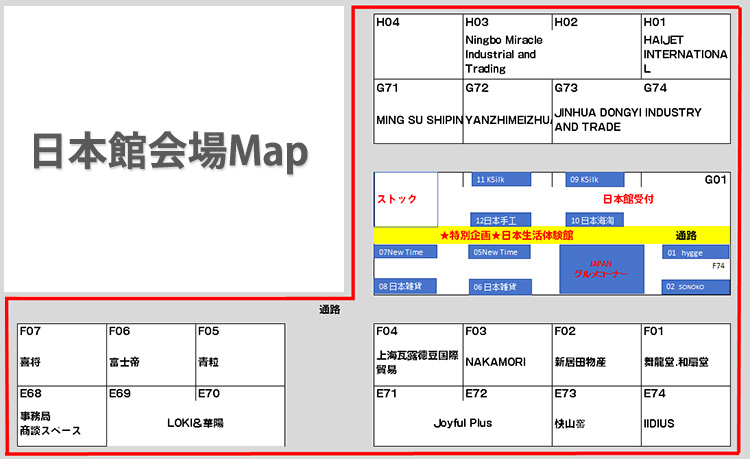Click booth label F05
The height and width of the screenshot is (459, 750).
[x=209, y=331]
